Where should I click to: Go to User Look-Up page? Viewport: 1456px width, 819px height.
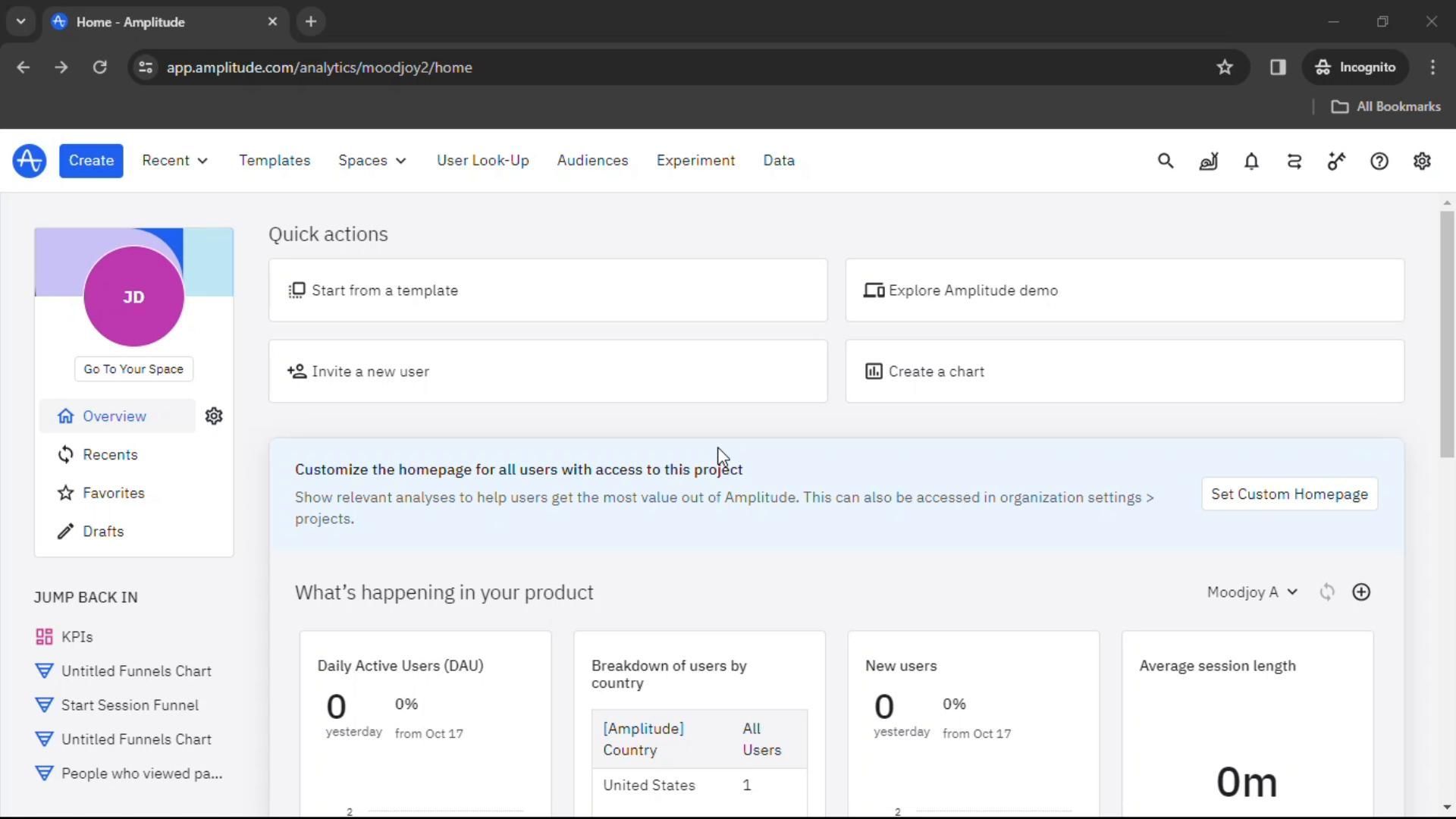tap(482, 161)
